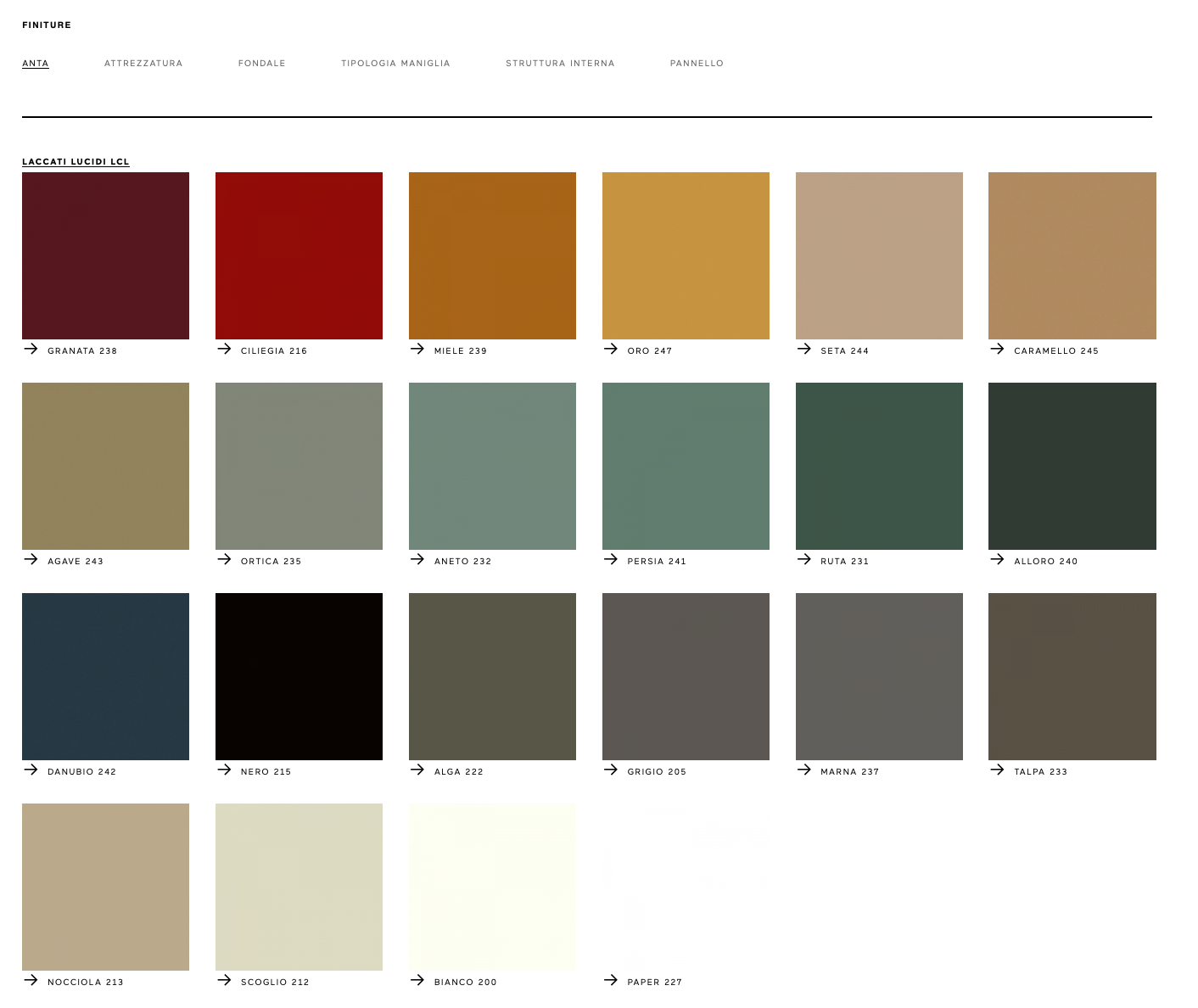Select the Tipologia Maniglia tab
The image size is (1198, 1008).
395,64
